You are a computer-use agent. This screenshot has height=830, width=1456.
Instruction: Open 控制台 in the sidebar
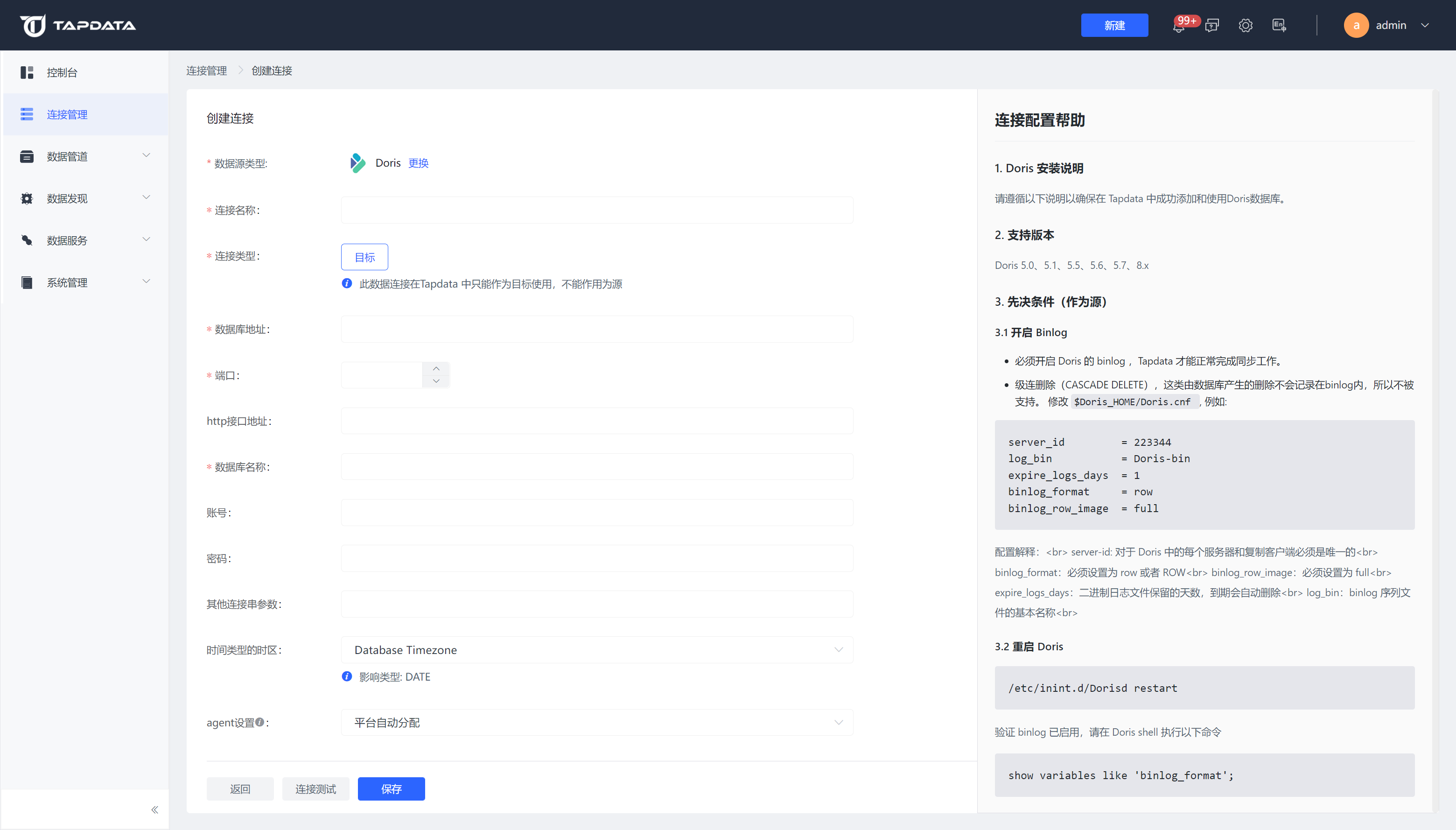pyautogui.click(x=62, y=72)
